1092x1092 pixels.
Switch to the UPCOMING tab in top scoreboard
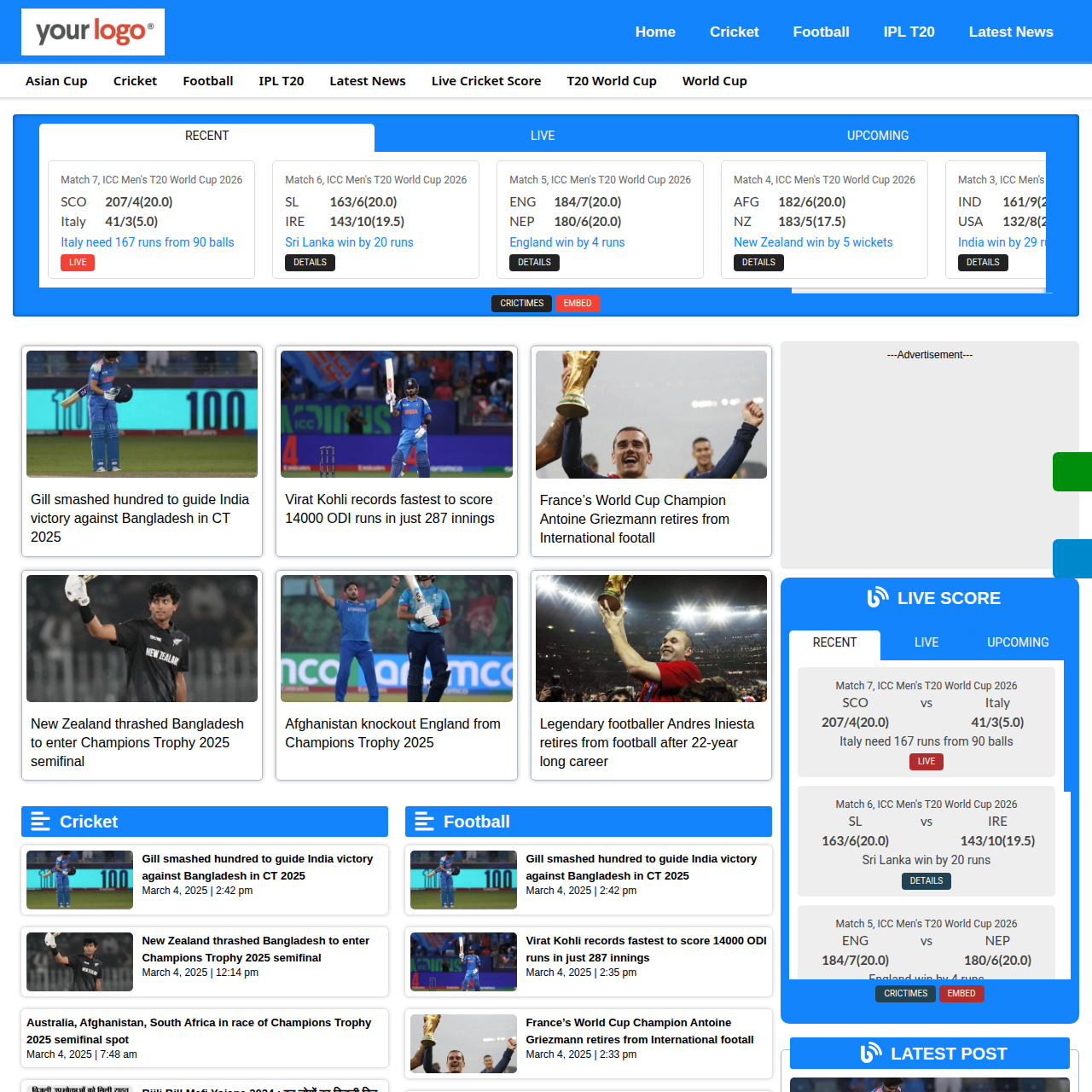click(x=877, y=136)
